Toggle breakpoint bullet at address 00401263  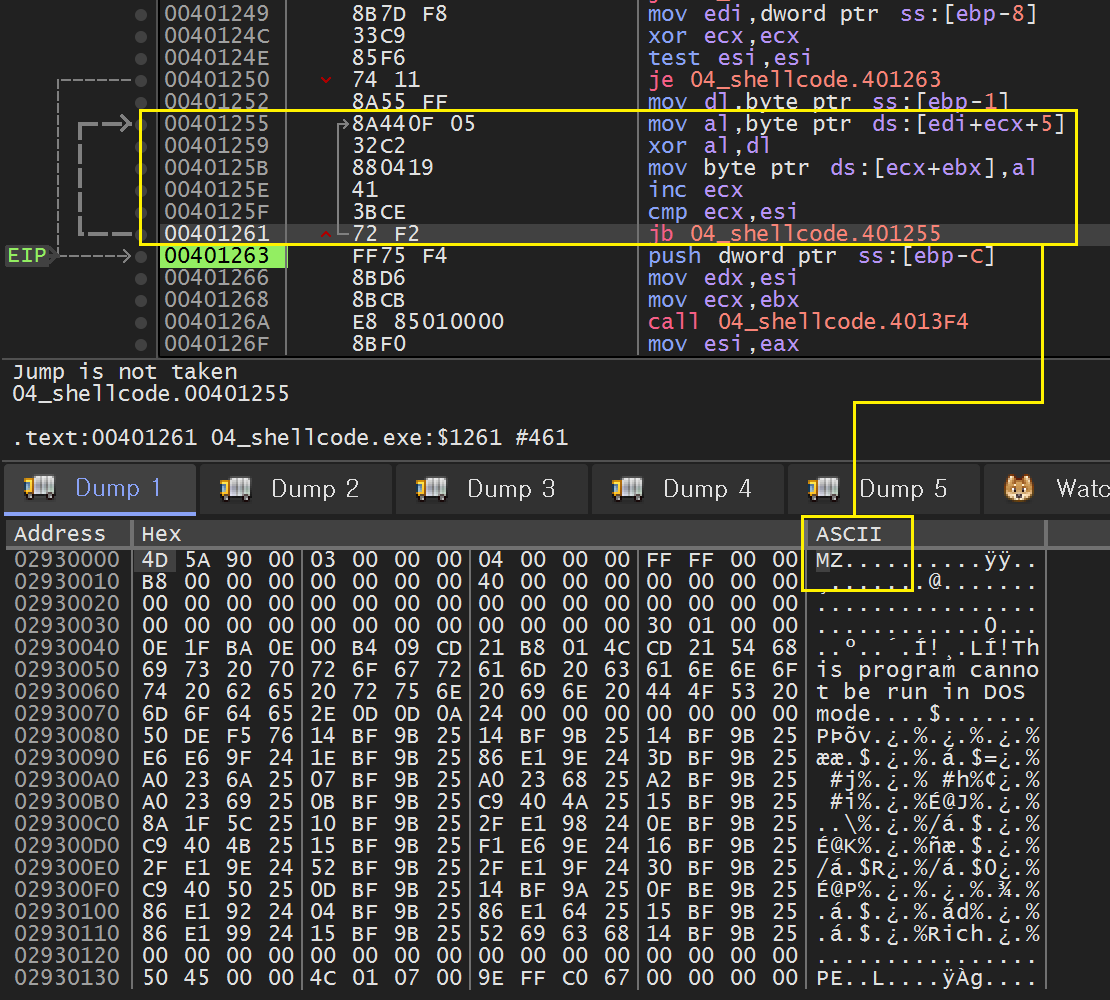click(x=141, y=255)
